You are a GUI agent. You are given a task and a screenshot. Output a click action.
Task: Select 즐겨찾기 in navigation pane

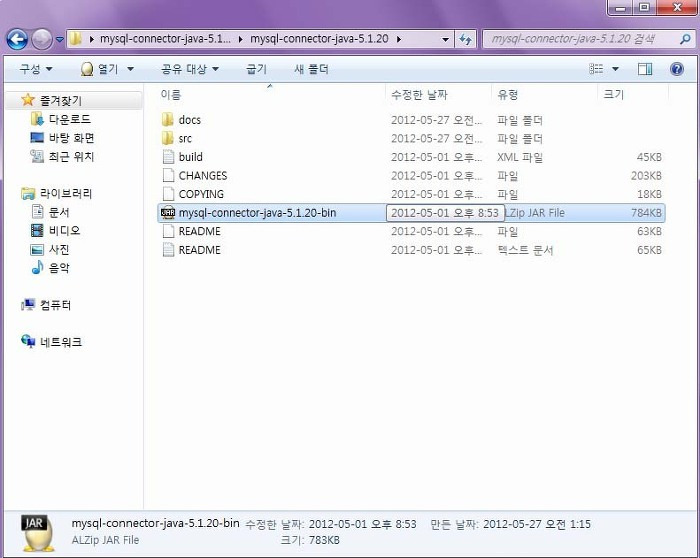click(61, 100)
